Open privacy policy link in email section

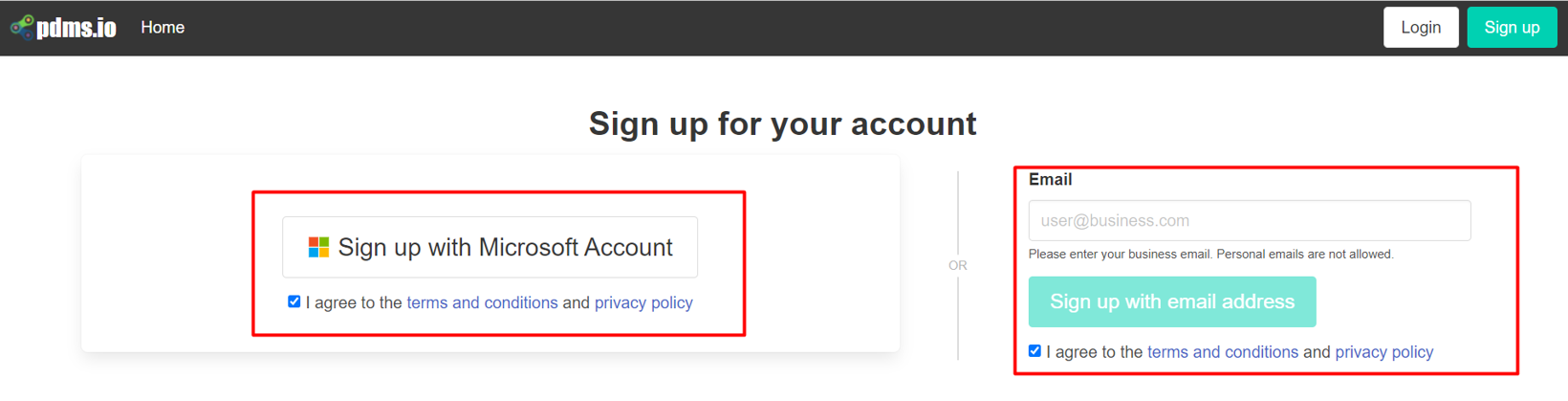pos(1383,352)
